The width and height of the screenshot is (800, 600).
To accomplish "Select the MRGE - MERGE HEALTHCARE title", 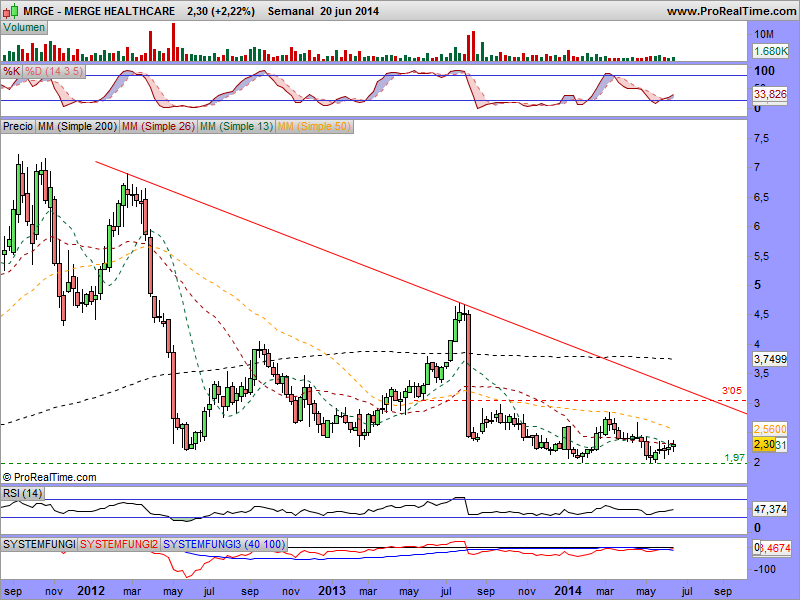I will click(x=99, y=11).
